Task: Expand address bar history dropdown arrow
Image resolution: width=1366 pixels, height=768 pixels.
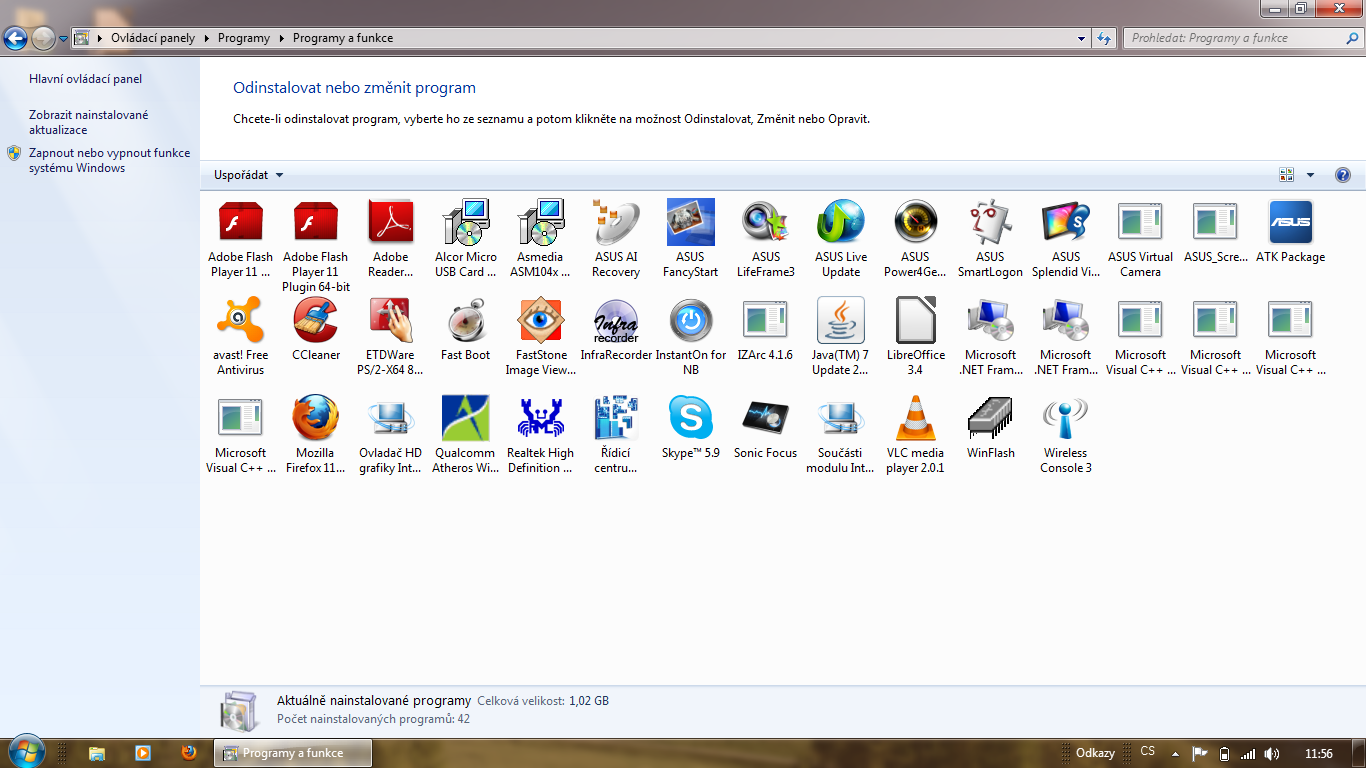Action: 1082,38
